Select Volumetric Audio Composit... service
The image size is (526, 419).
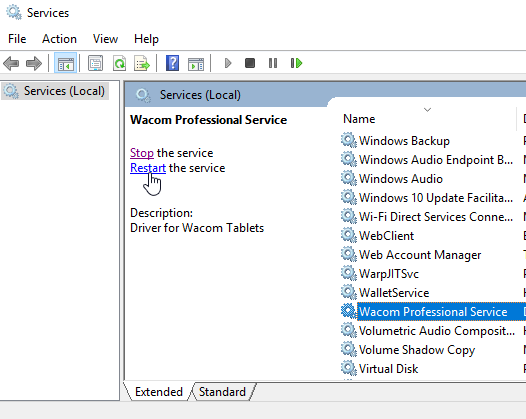[x=433, y=331]
